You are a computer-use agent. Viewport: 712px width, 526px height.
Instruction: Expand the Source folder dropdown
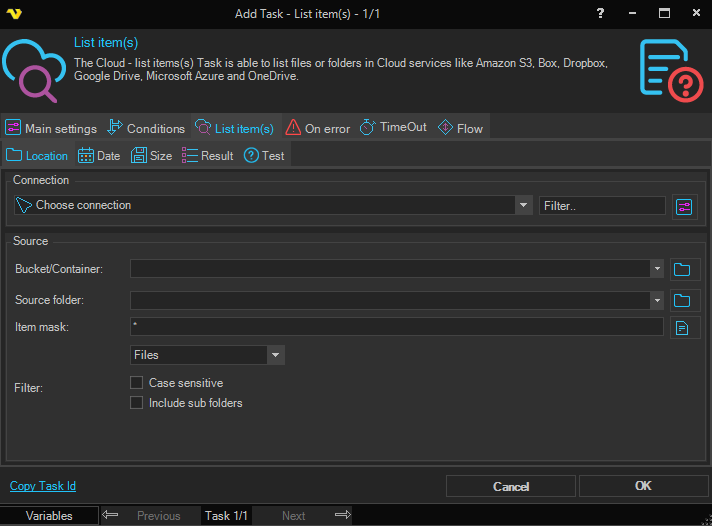(x=657, y=301)
